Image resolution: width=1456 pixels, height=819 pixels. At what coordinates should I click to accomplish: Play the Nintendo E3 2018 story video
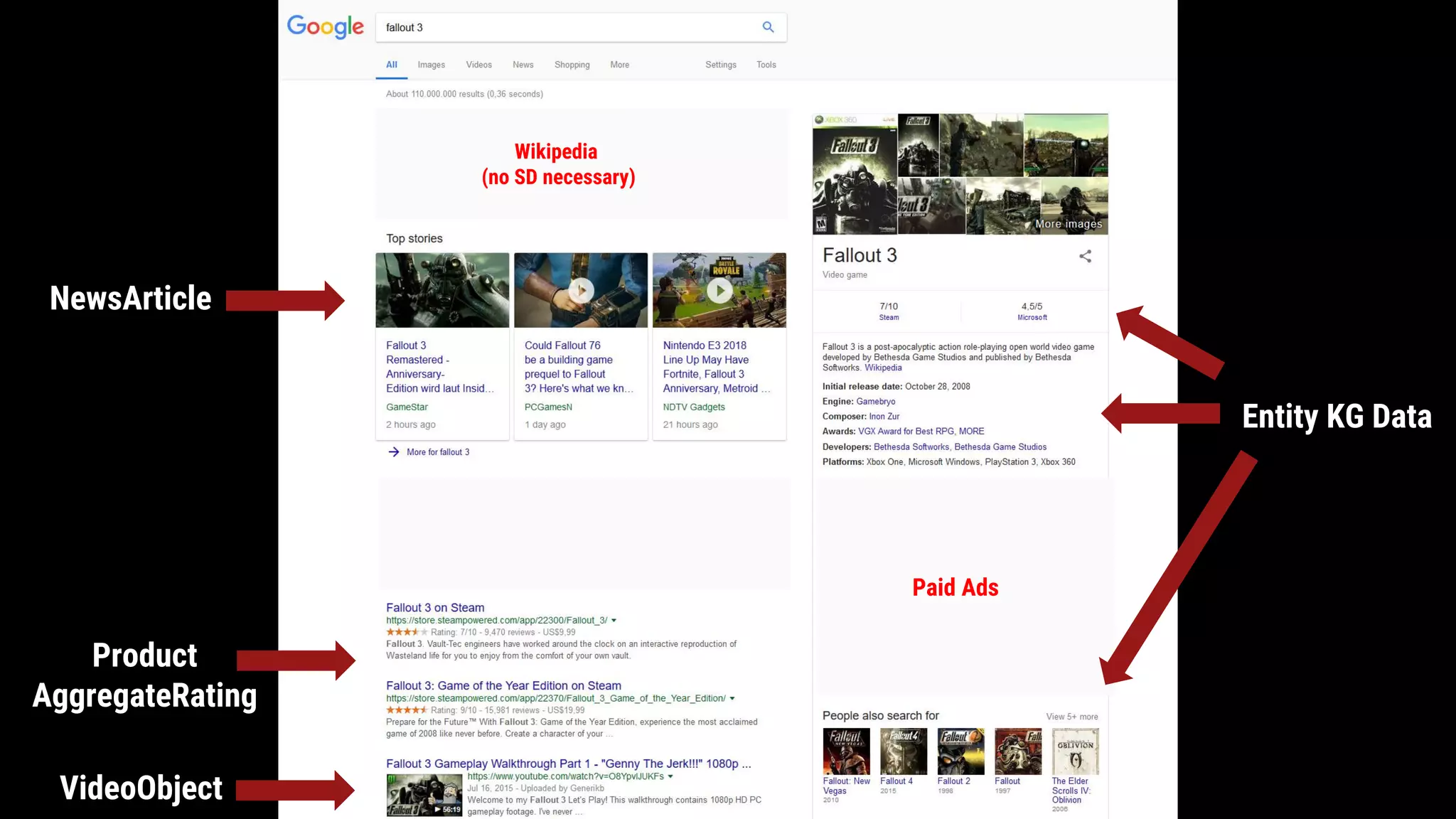[x=719, y=290]
